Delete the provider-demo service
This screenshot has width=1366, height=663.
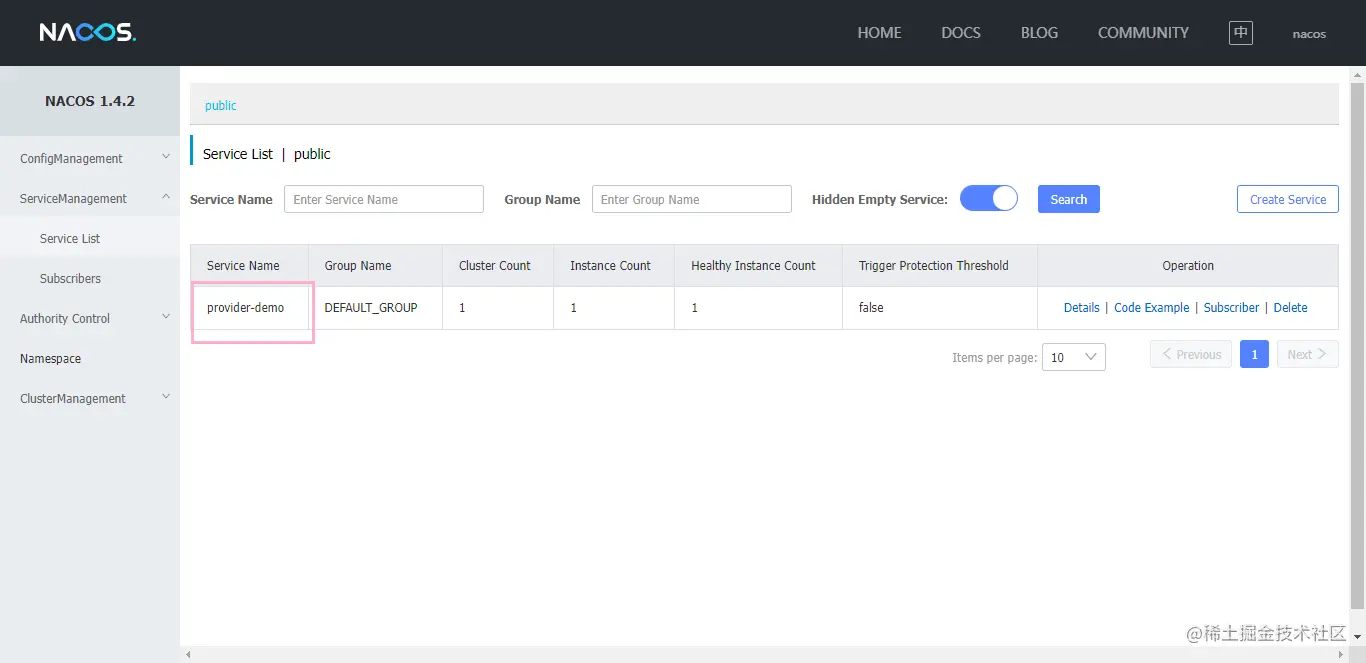[1290, 308]
